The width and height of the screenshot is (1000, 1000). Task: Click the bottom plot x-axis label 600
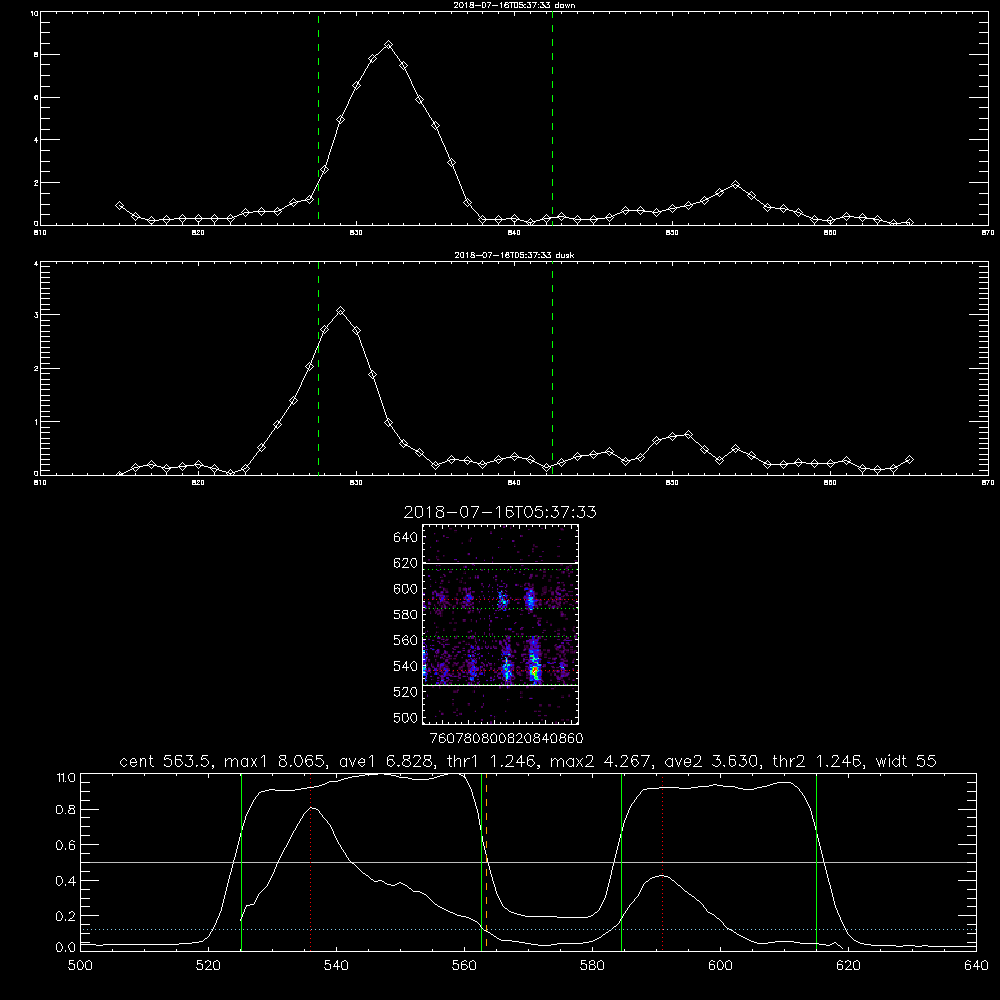[x=721, y=966]
